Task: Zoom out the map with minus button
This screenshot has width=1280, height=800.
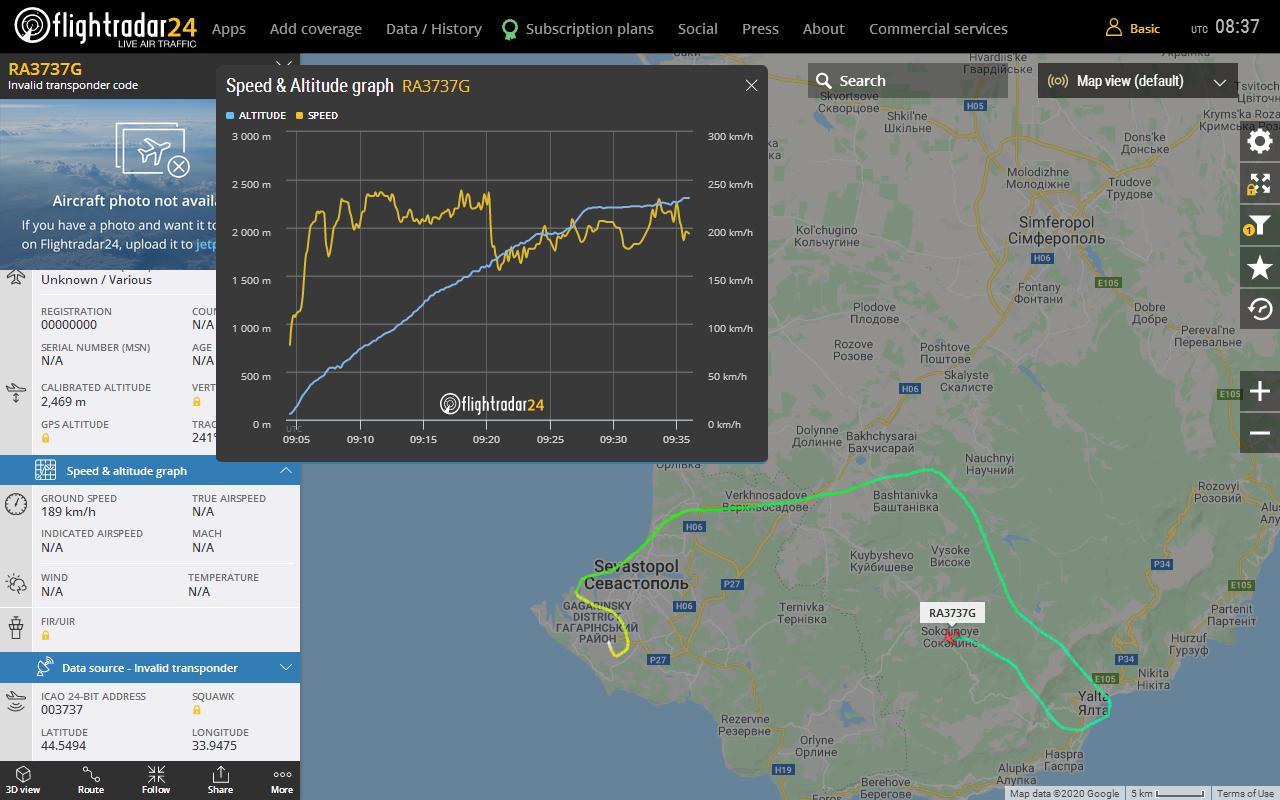Action: pyautogui.click(x=1260, y=433)
